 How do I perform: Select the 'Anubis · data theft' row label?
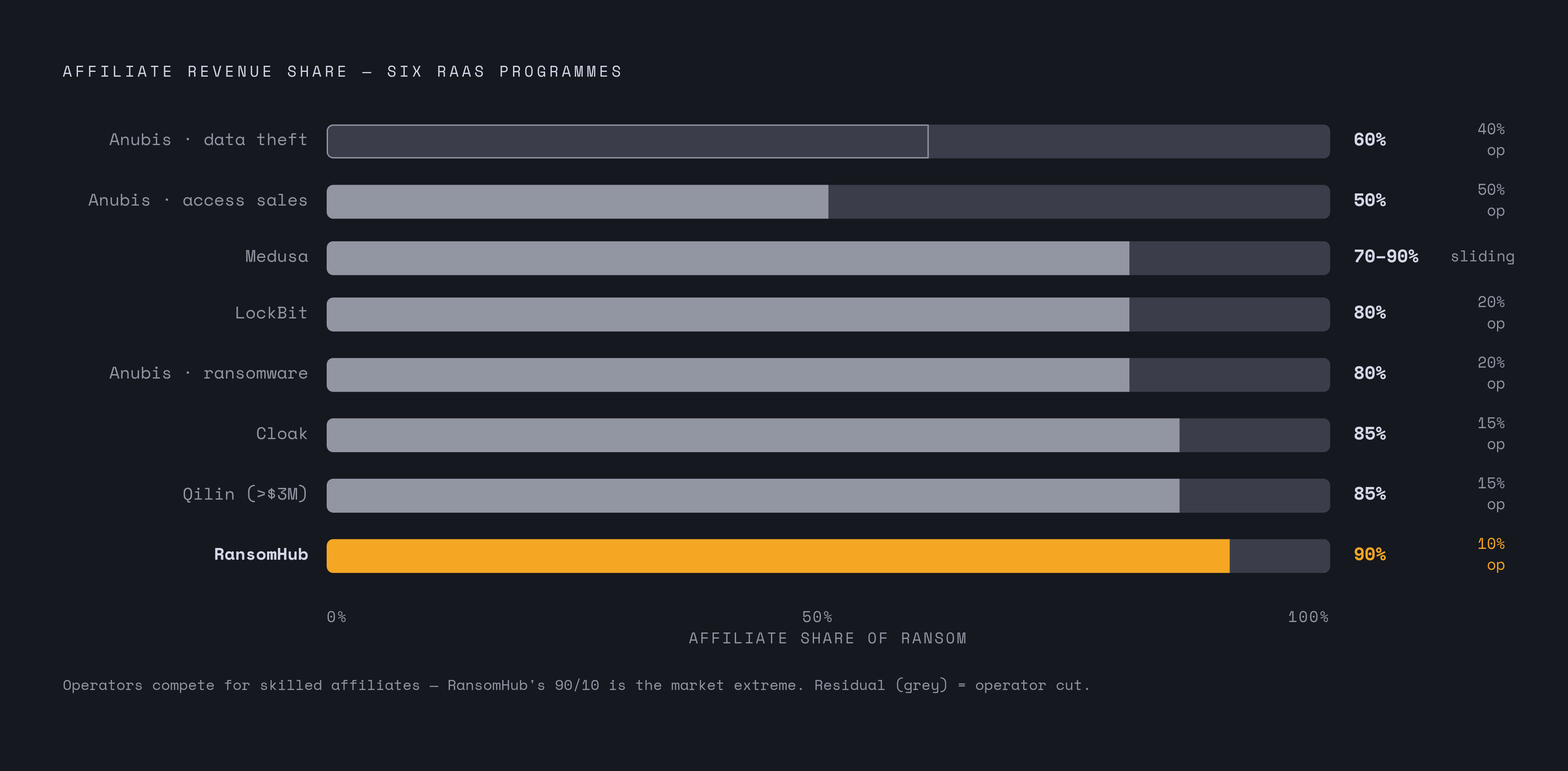click(x=208, y=140)
